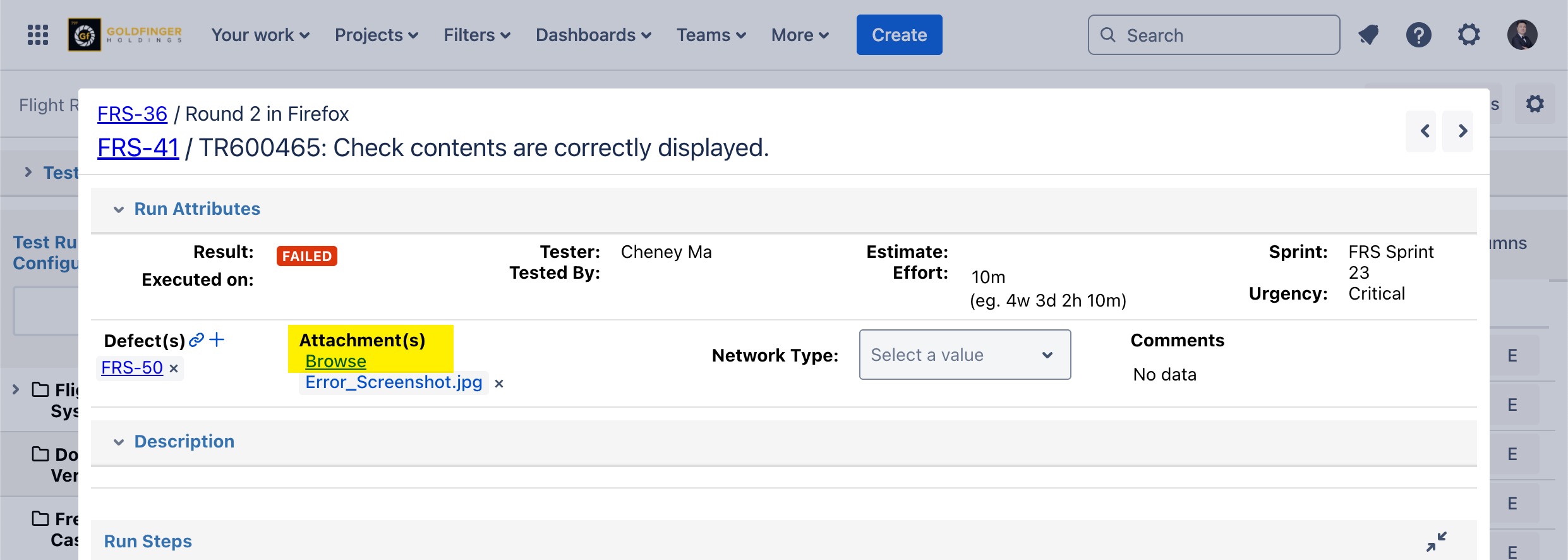Open the Network Type dropdown
The image size is (1568, 560).
(x=964, y=355)
